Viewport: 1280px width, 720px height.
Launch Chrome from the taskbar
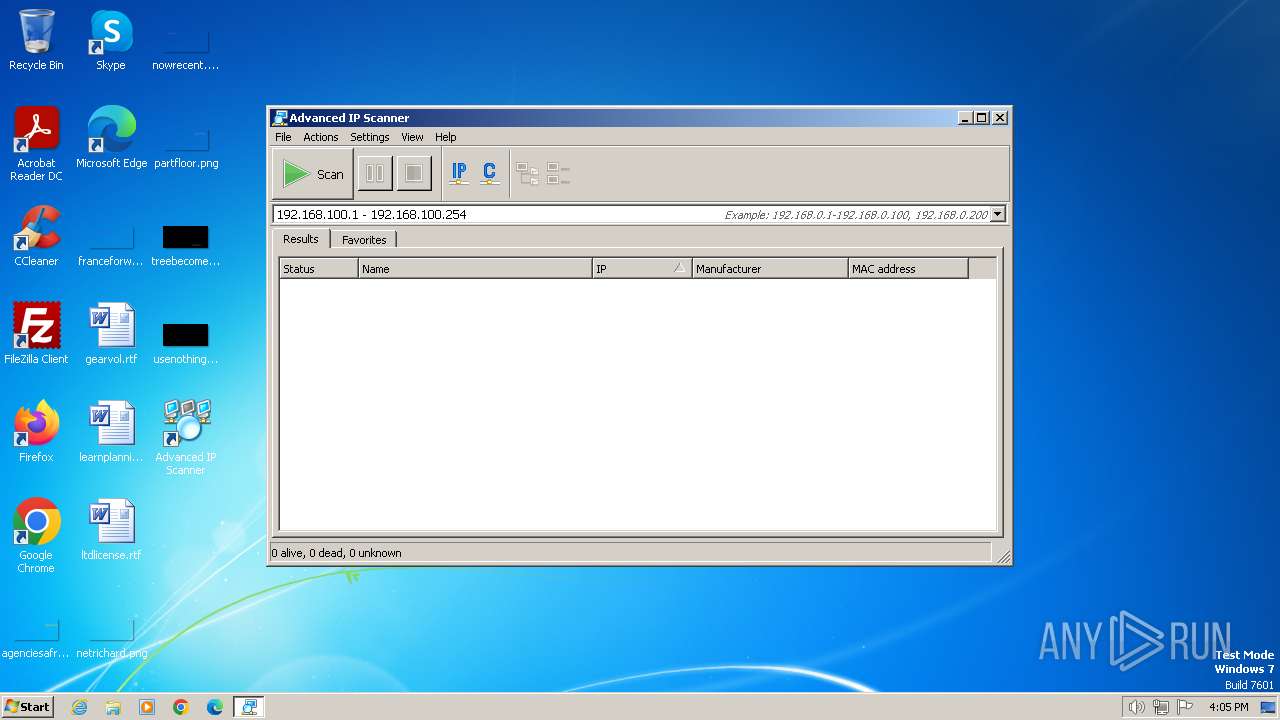pyautogui.click(x=181, y=707)
